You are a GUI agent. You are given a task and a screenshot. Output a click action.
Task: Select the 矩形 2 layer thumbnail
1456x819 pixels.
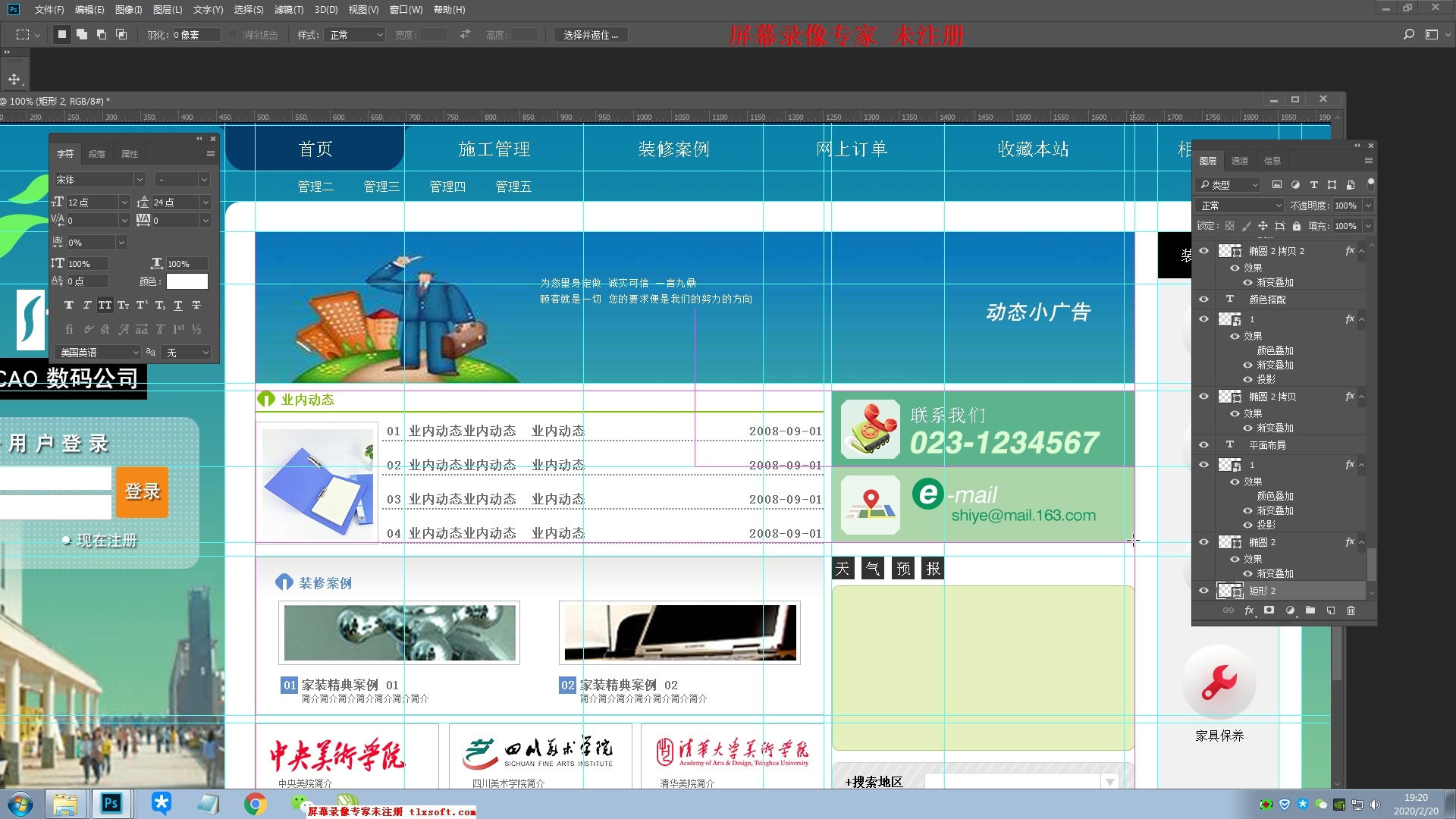click(x=1229, y=591)
